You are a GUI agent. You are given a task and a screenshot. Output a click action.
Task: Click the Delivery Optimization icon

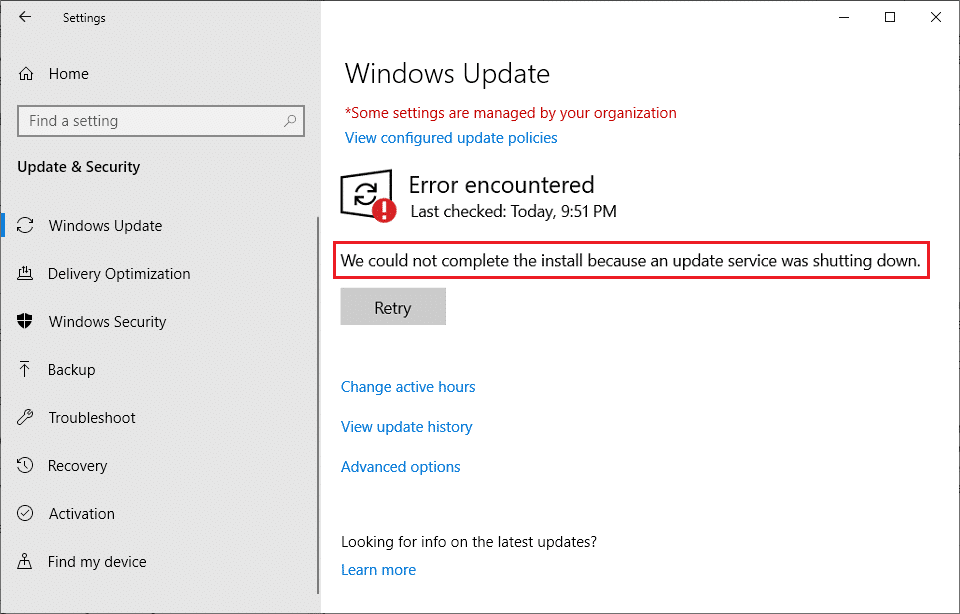27,274
